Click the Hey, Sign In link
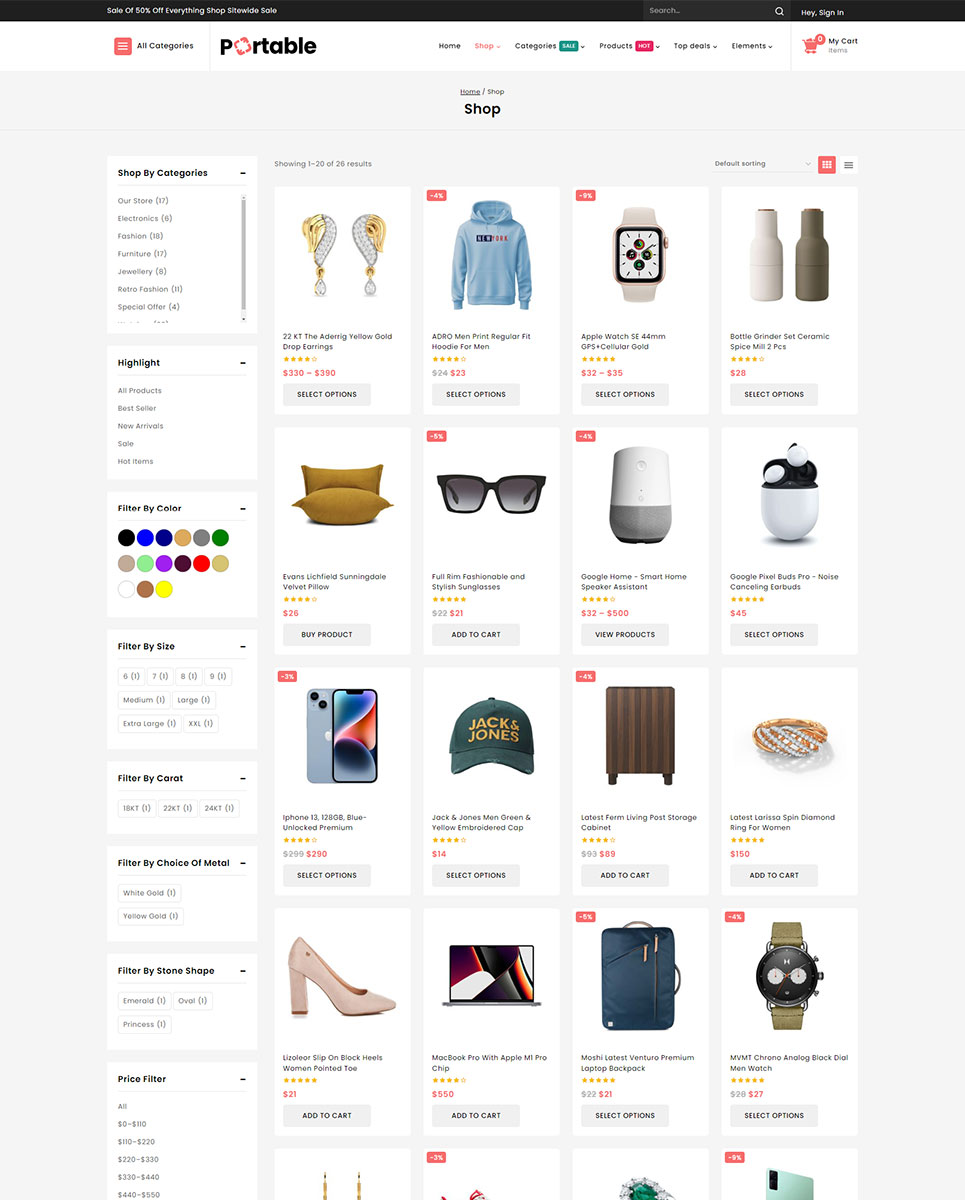Viewport: 965px width, 1200px height. point(822,13)
